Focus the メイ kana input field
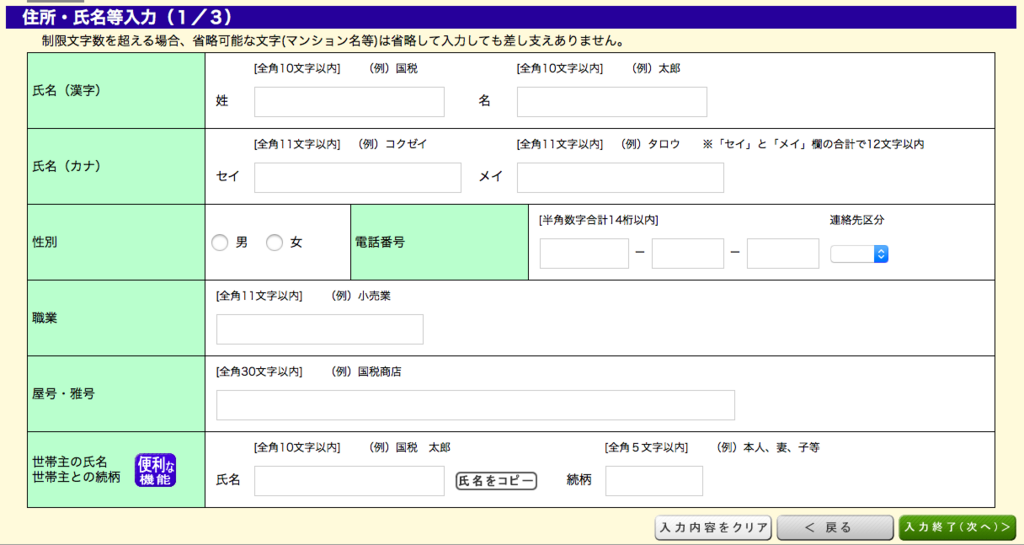The height and width of the screenshot is (545, 1024). pyautogui.click(x=620, y=178)
